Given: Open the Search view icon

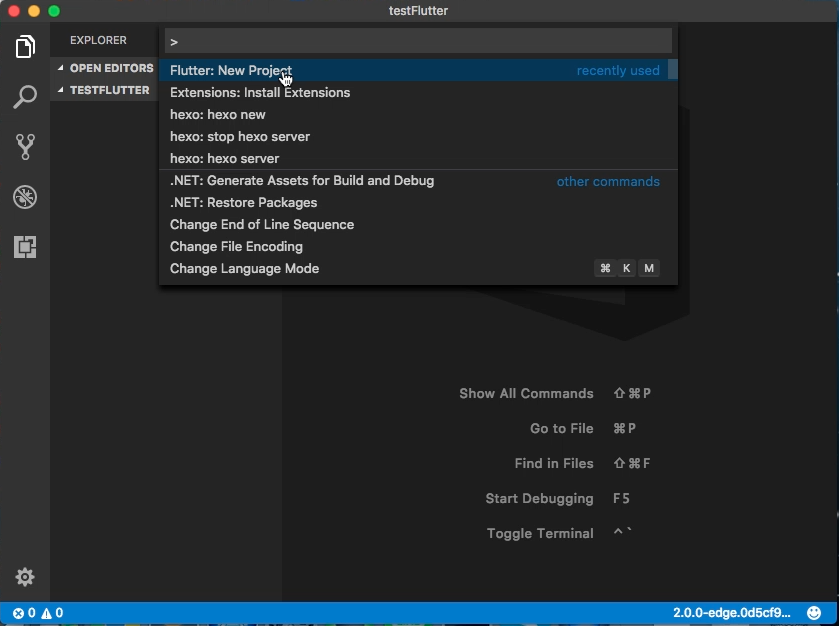Looking at the screenshot, I should click(x=25, y=97).
